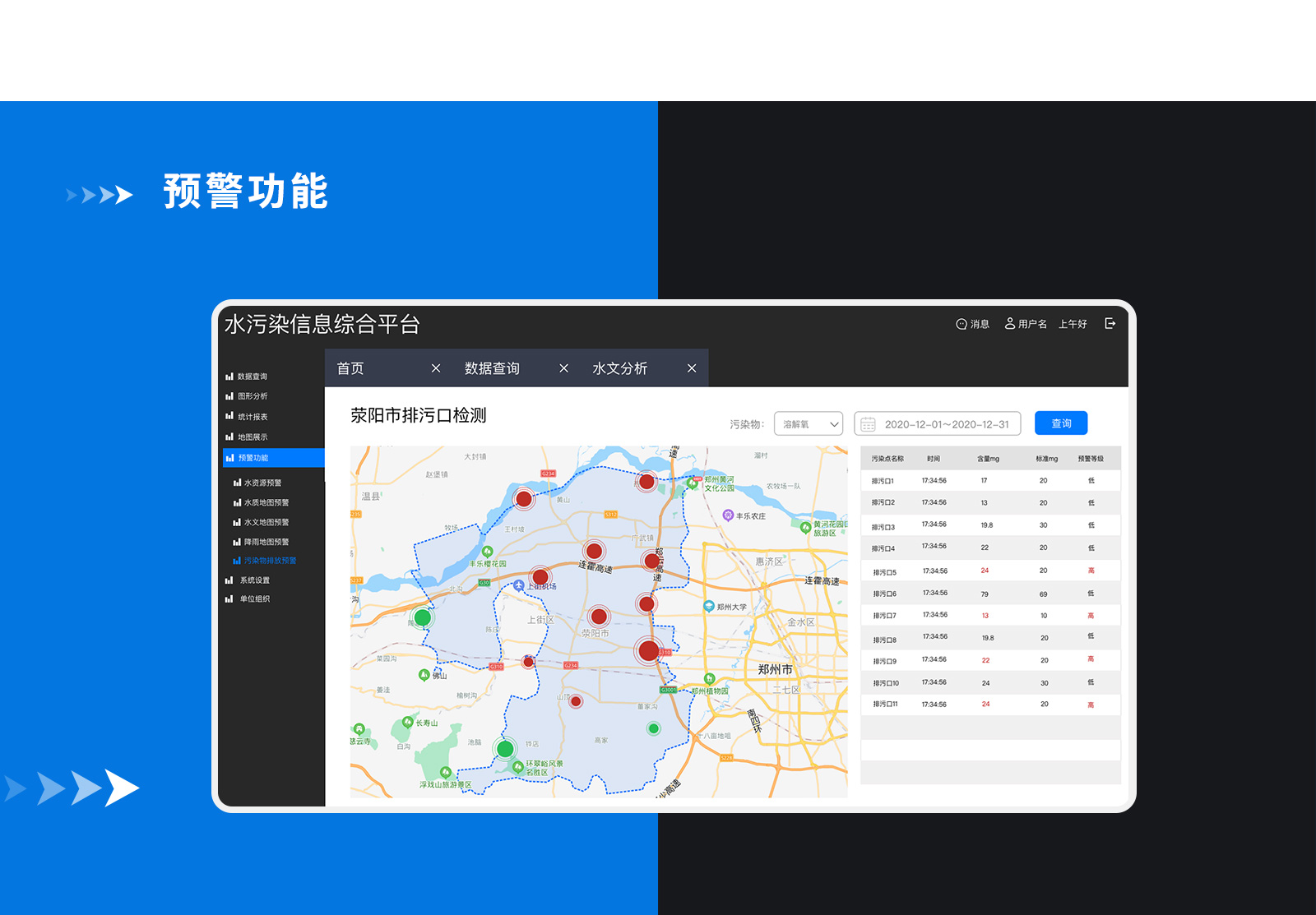
Task: Collapse the 预警功能 sidebar section
Action: [x=273, y=458]
